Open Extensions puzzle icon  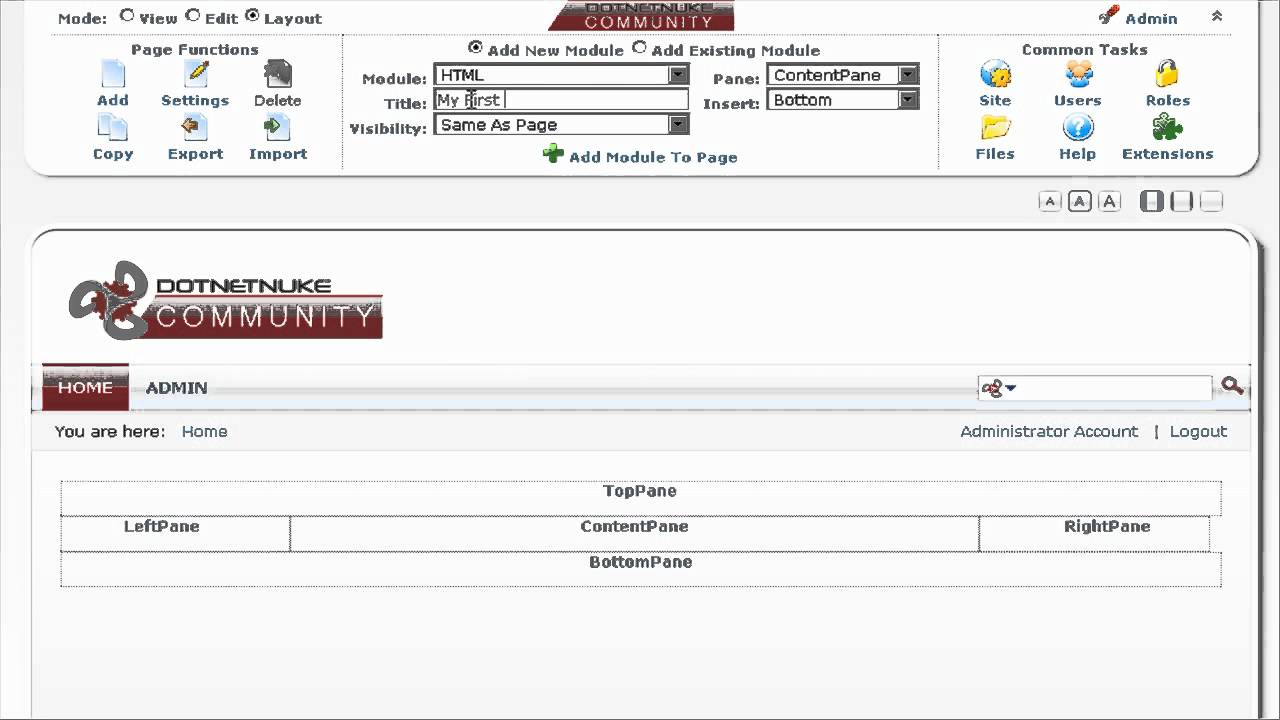click(x=1167, y=127)
